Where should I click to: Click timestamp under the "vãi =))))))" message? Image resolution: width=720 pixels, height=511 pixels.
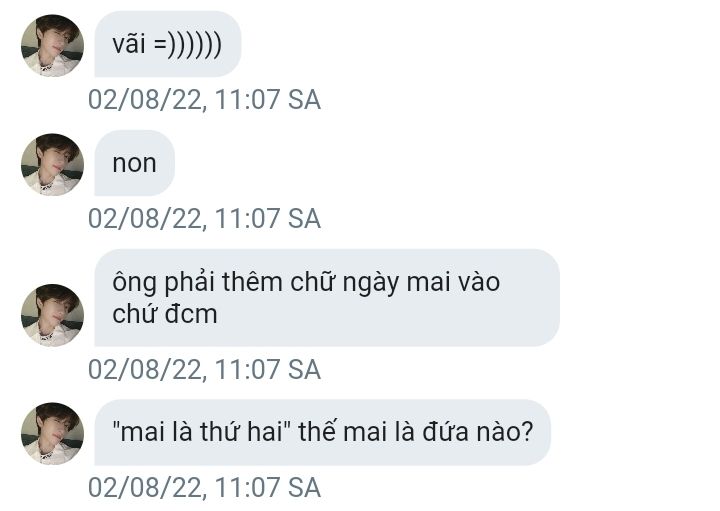click(204, 100)
